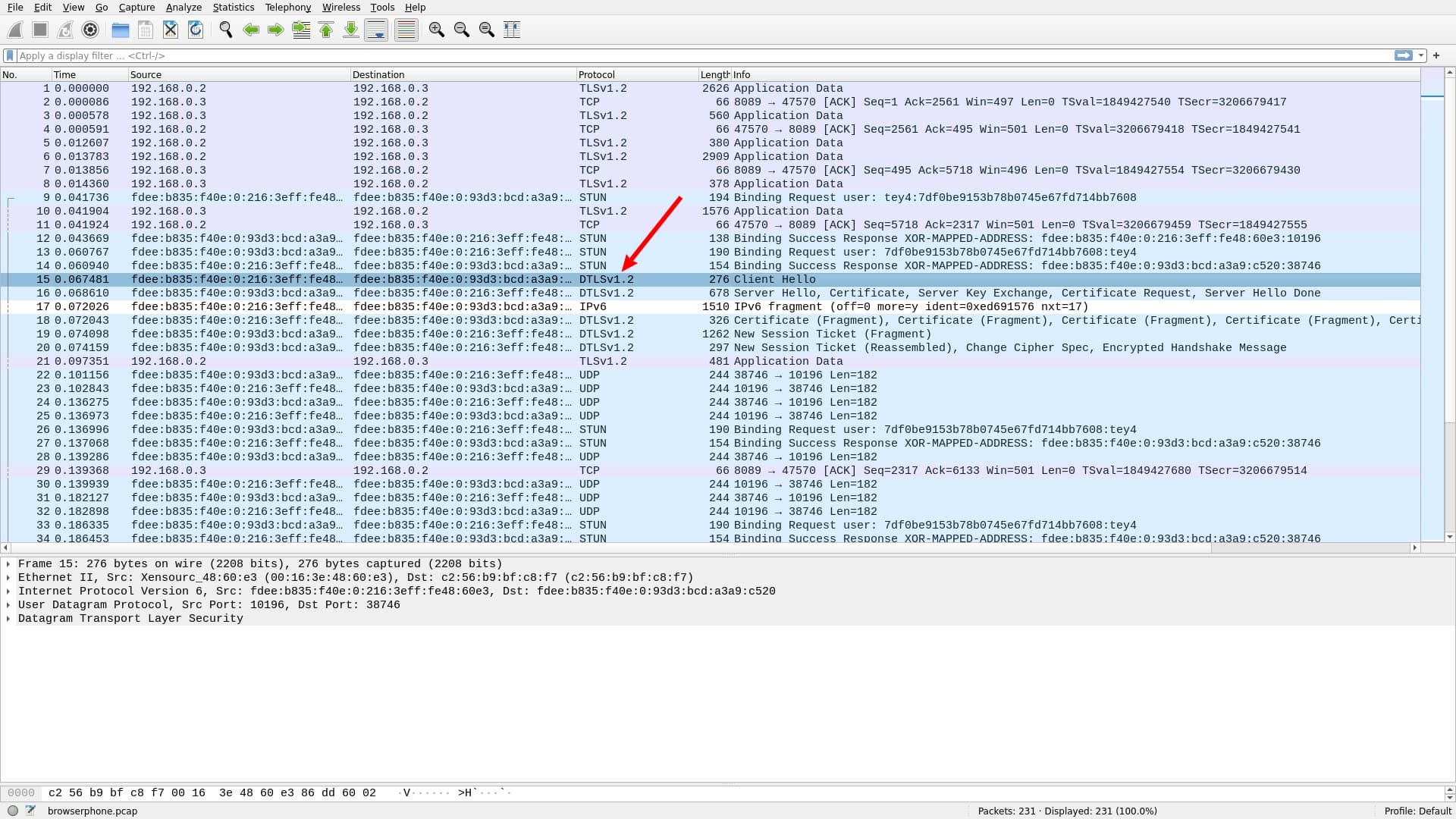Save this capture file via the toolbar
Screen dimensions: 1456x819
tap(146, 30)
